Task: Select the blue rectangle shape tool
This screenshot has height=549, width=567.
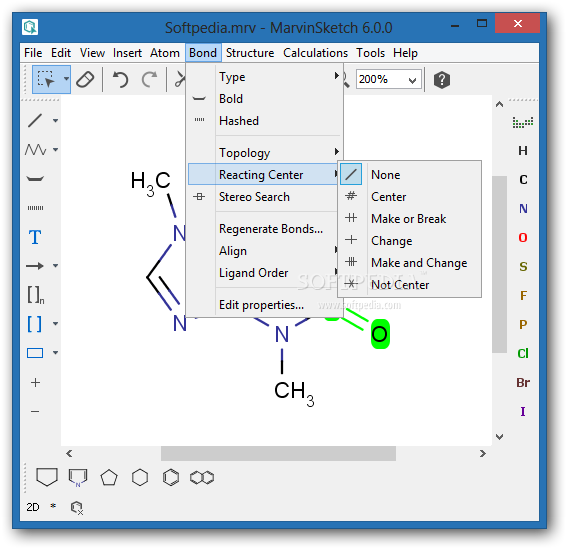Action: click(x=35, y=353)
